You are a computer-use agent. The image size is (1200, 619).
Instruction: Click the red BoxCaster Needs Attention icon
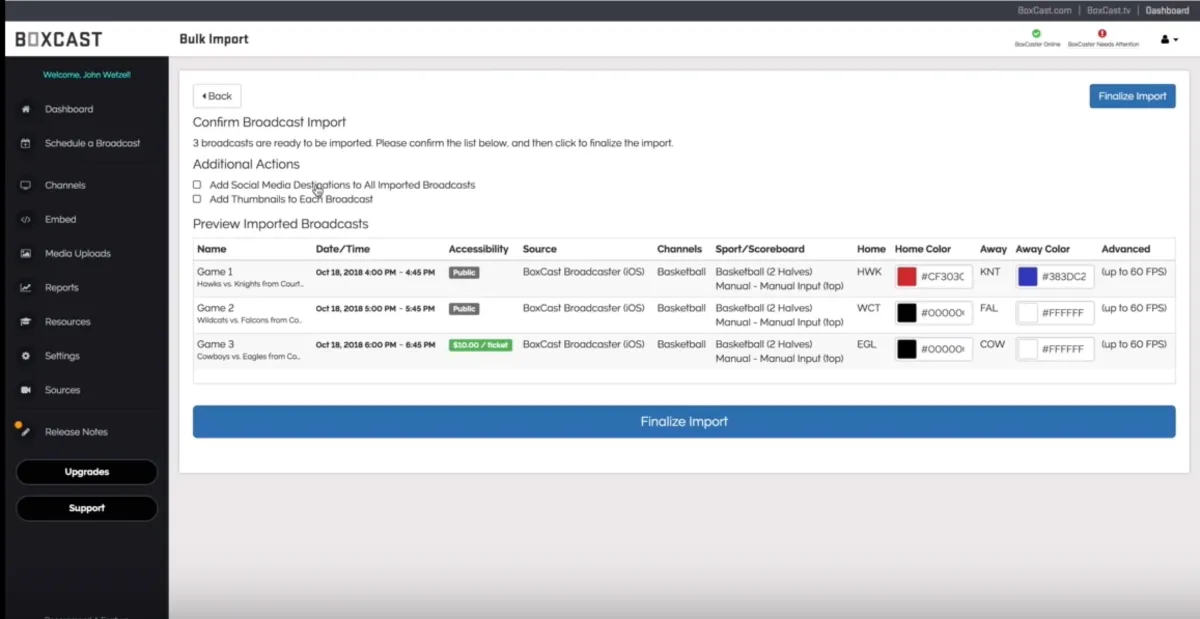1102,33
